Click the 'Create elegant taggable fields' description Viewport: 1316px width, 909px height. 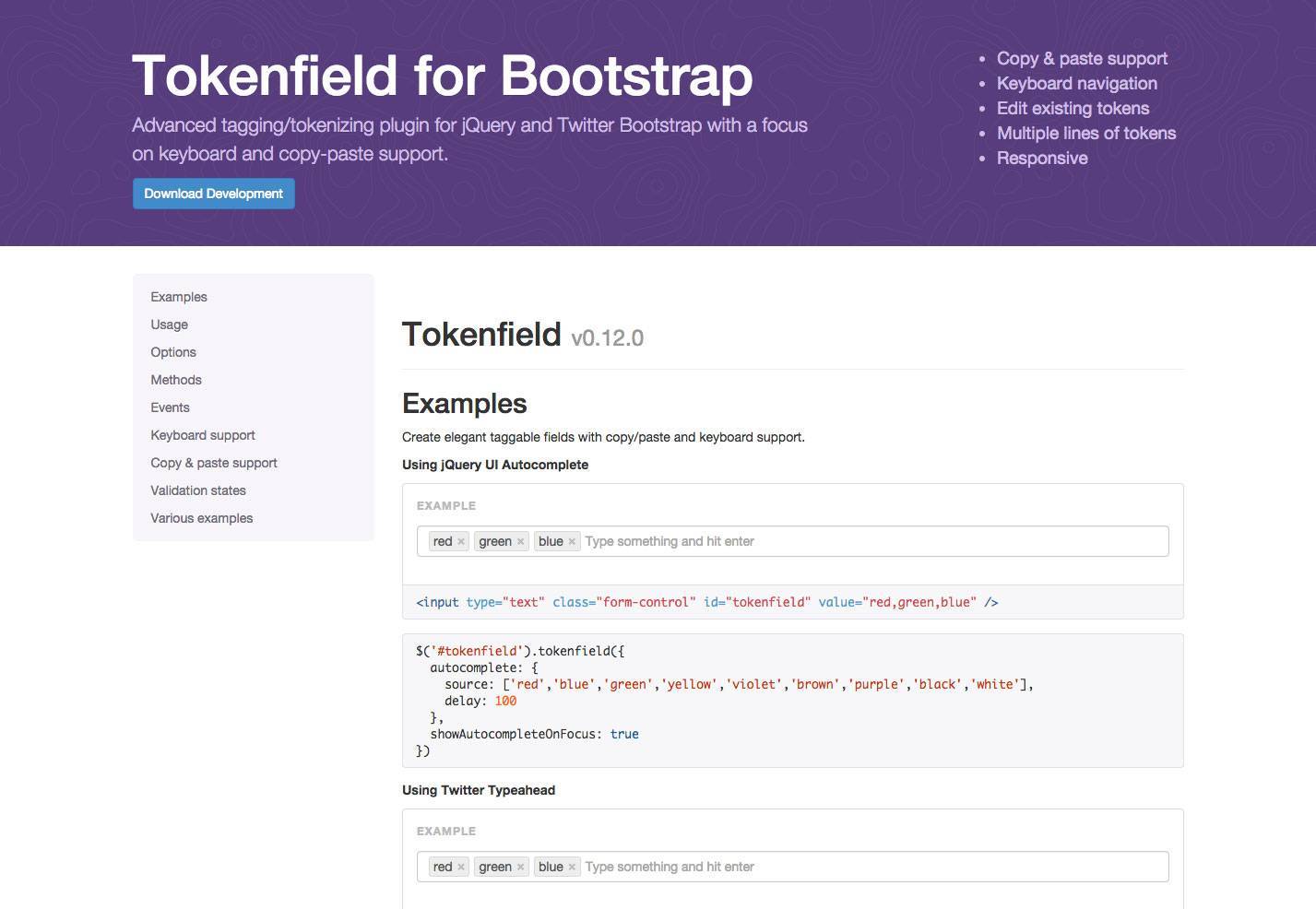pyautogui.click(x=603, y=437)
